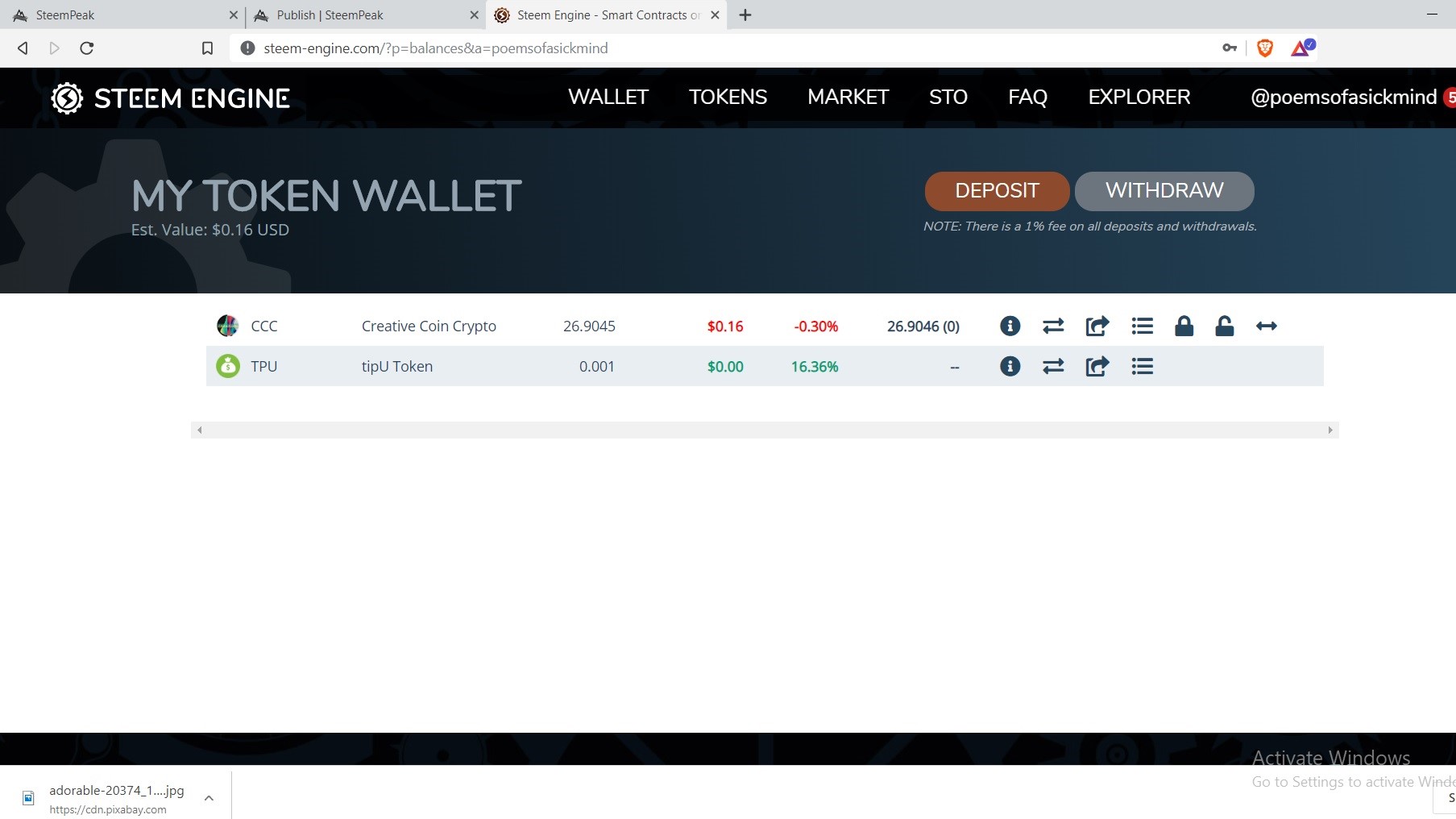Click the CCC balance 26.9045
This screenshot has width=1456, height=819.
[589, 326]
